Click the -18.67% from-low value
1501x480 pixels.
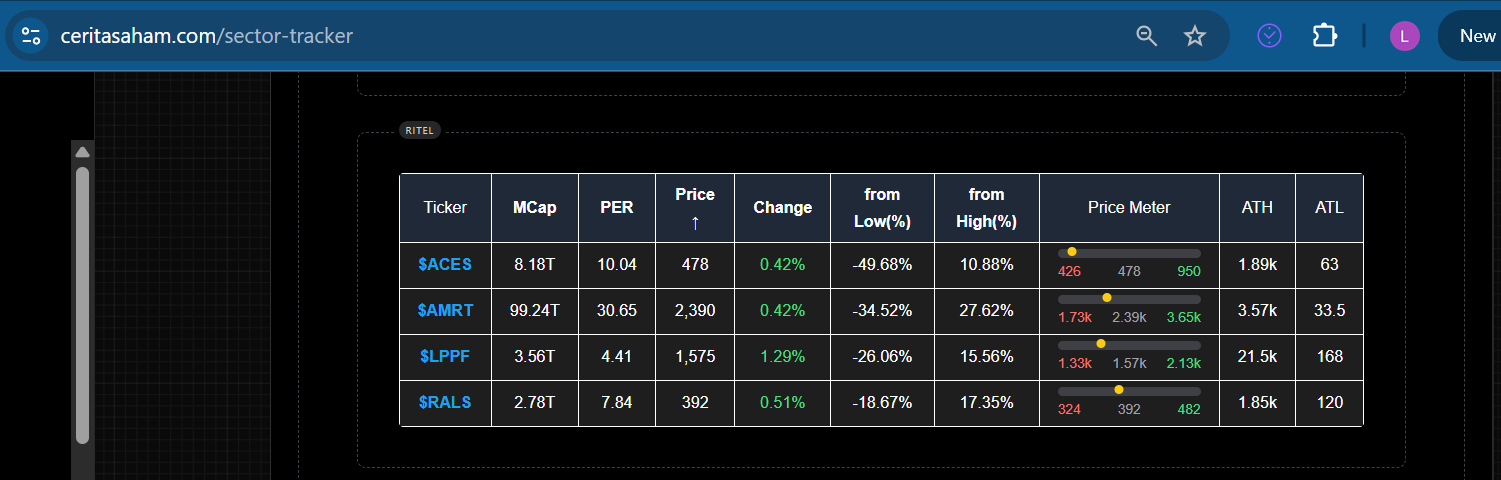(882, 403)
